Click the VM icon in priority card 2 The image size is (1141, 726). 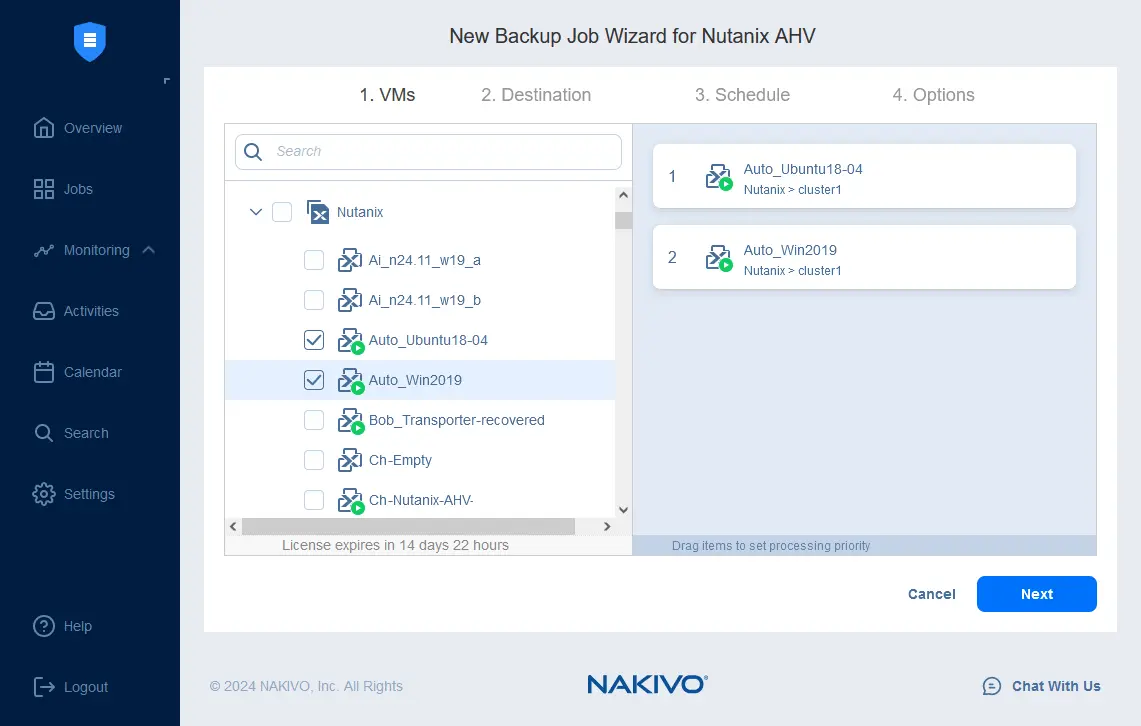(x=719, y=258)
